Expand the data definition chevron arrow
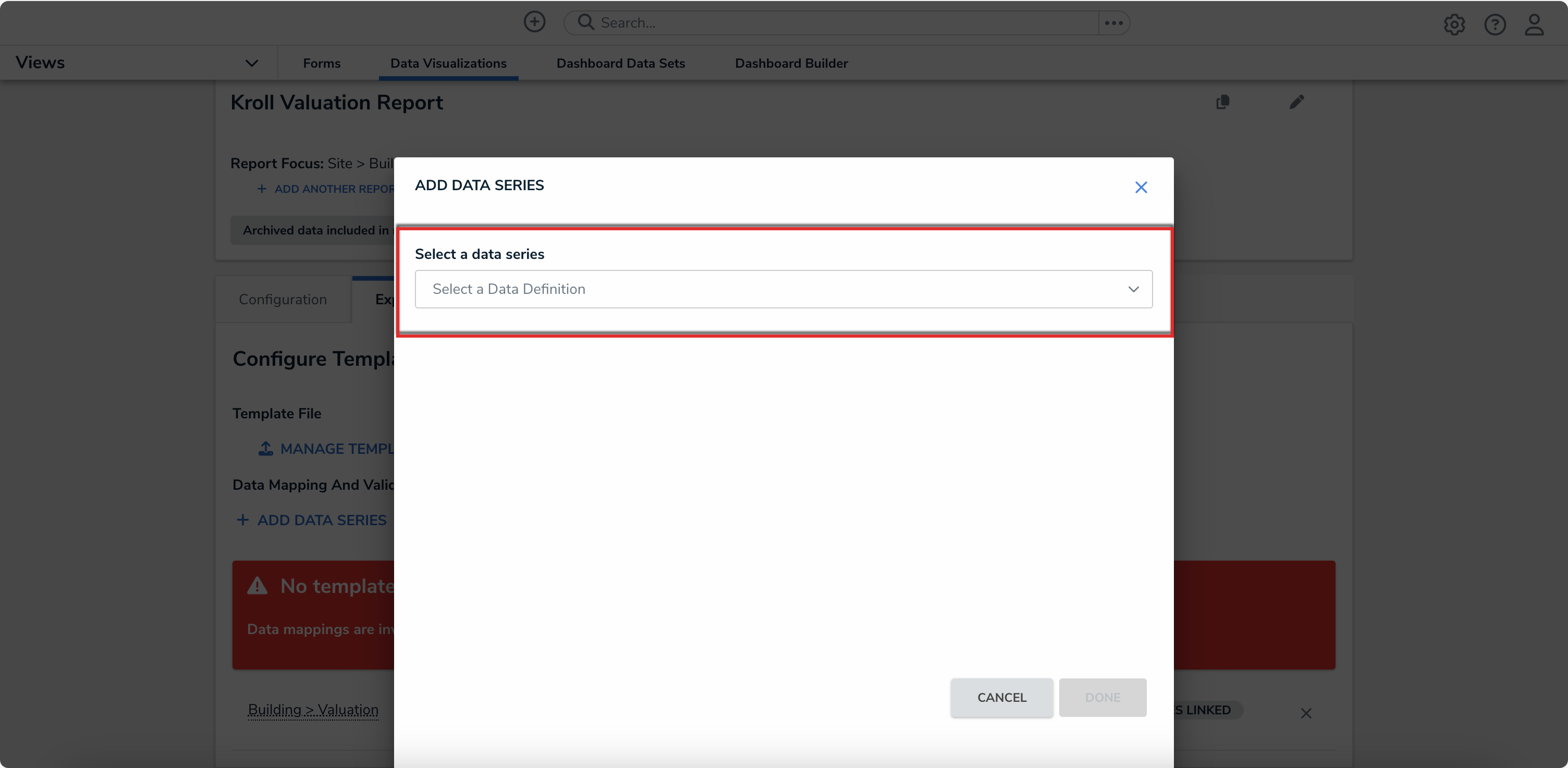The width and height of the screenshot is (1568, 768). point(1133,289)
